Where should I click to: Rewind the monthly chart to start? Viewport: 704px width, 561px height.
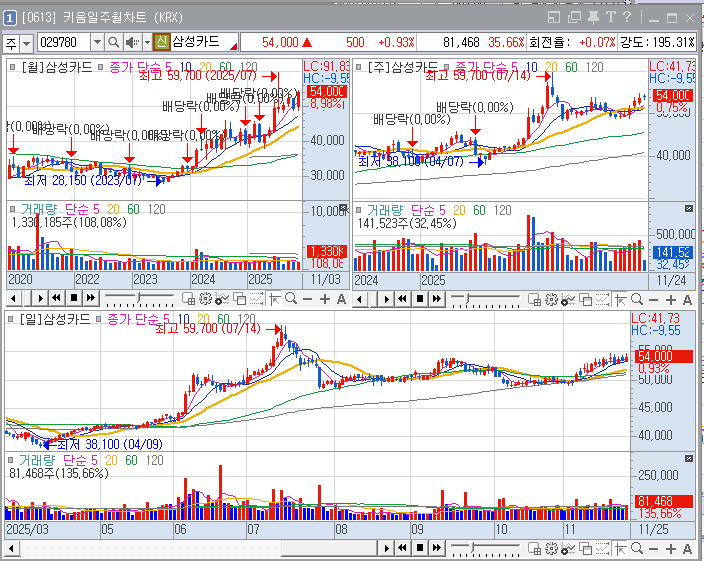[57, 298]
